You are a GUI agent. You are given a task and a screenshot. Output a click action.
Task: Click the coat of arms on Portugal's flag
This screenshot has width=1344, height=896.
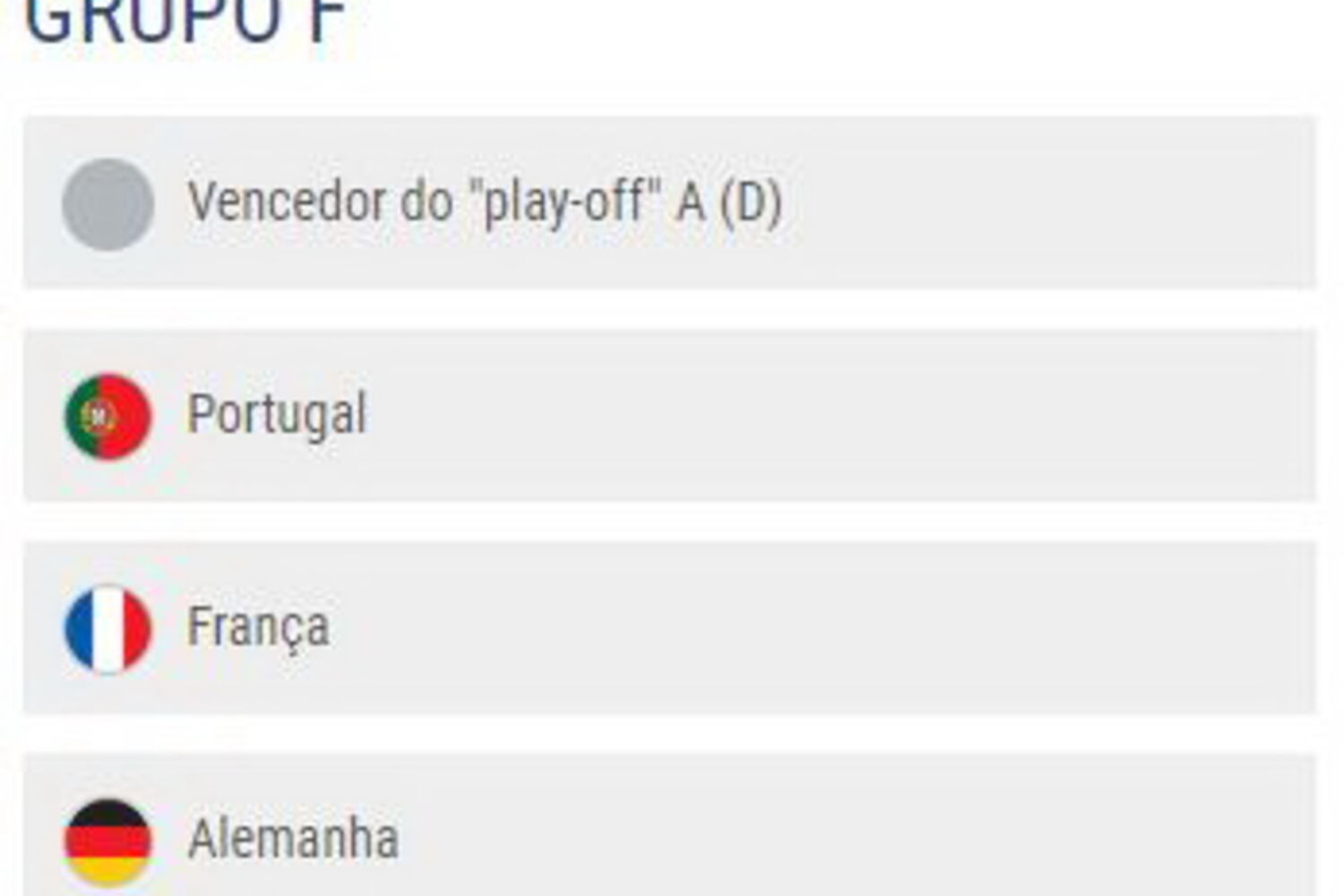click(x=98, y=417)
